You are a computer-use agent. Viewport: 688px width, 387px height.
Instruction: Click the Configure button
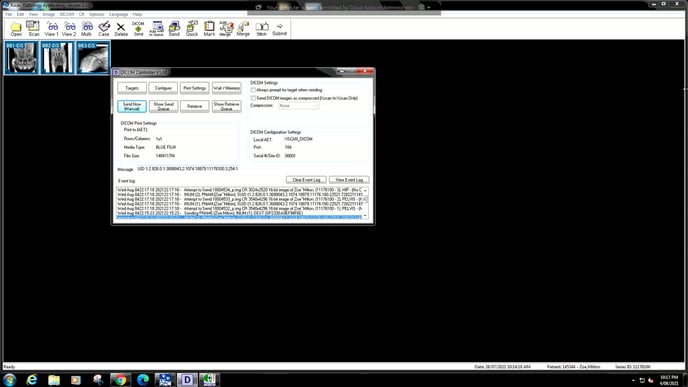[163, 88]
